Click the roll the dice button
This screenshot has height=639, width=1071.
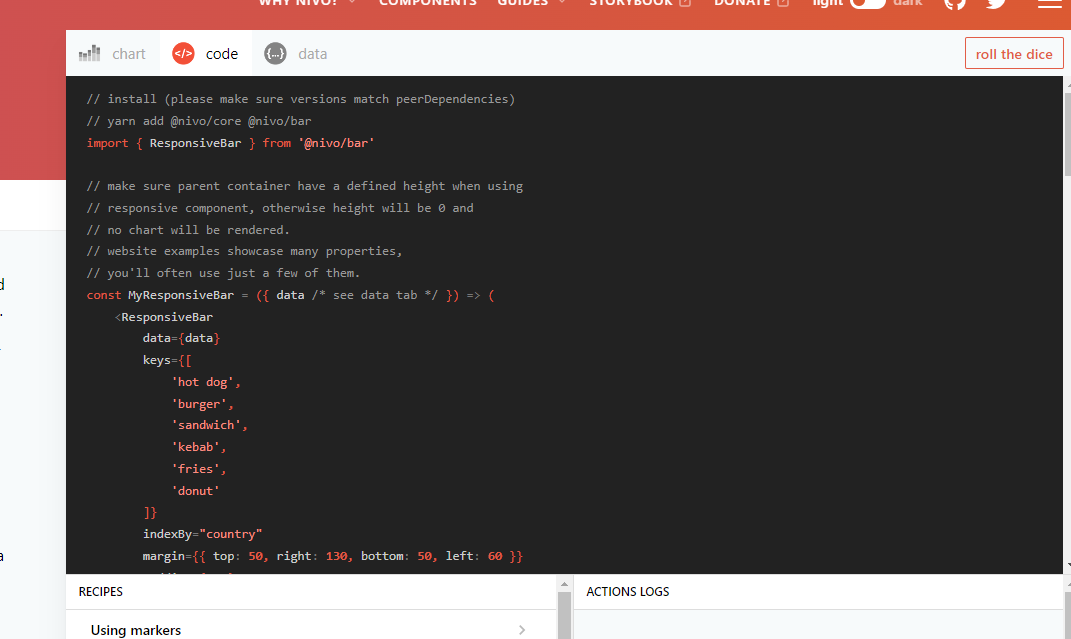[x=1014, y=53]
